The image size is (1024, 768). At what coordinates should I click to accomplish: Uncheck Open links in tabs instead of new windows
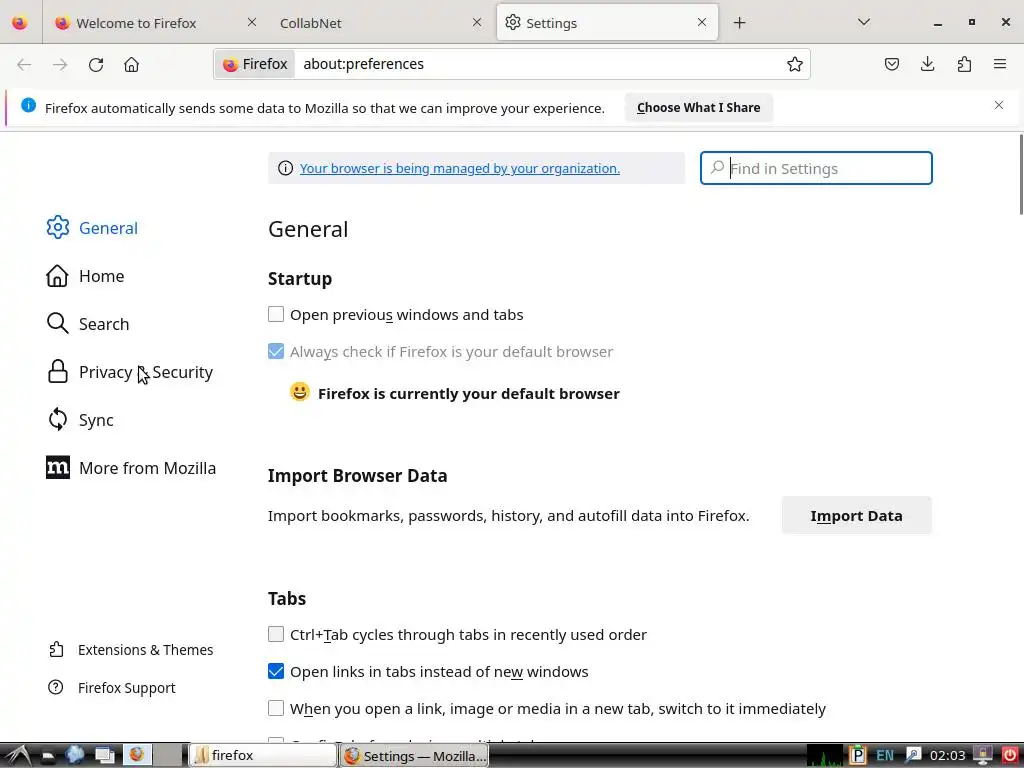(x=276, y=671)
